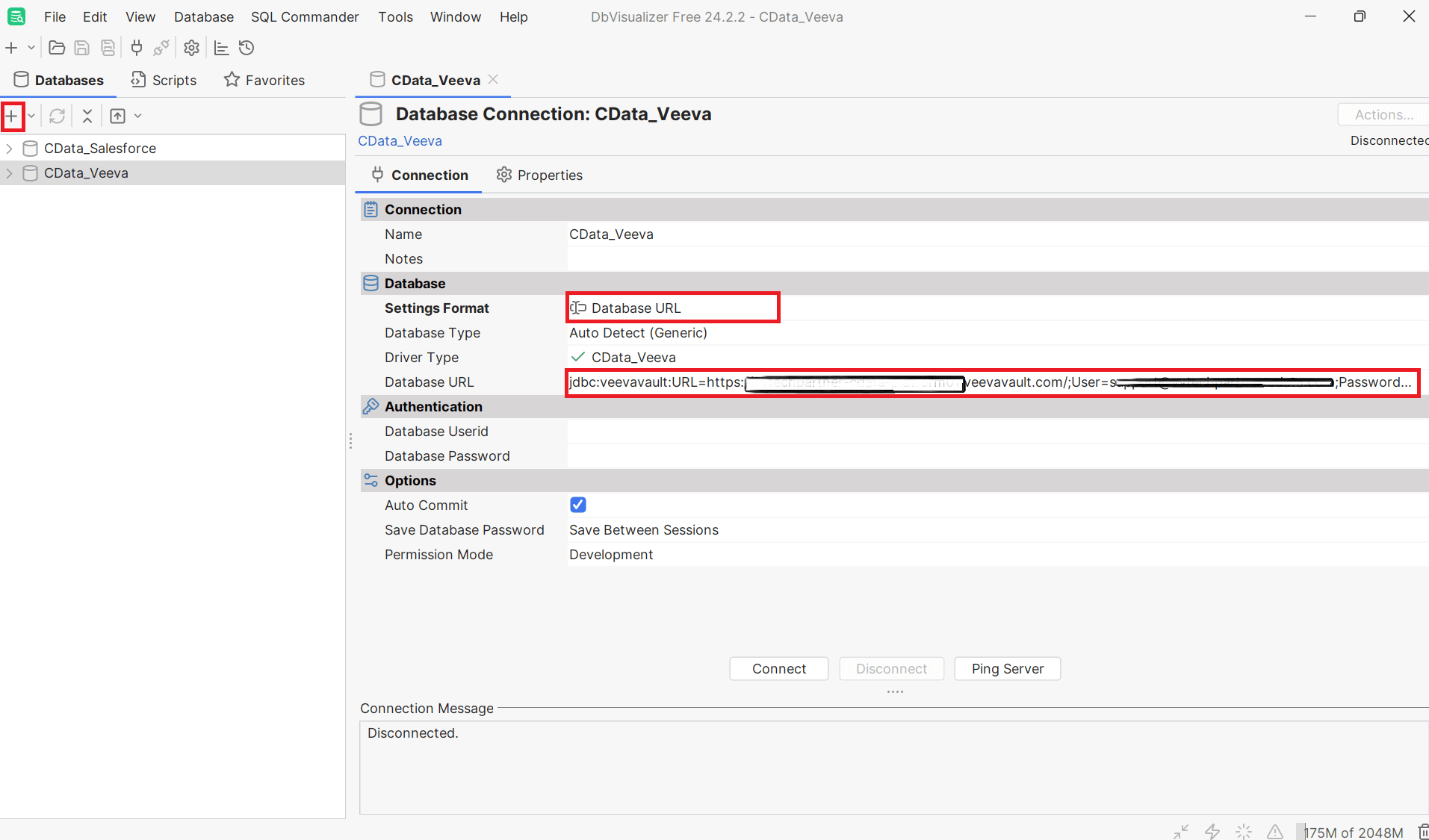Expand the CData_Salesforce database node
The image size is (1429, 840).
tap(9, 148)
